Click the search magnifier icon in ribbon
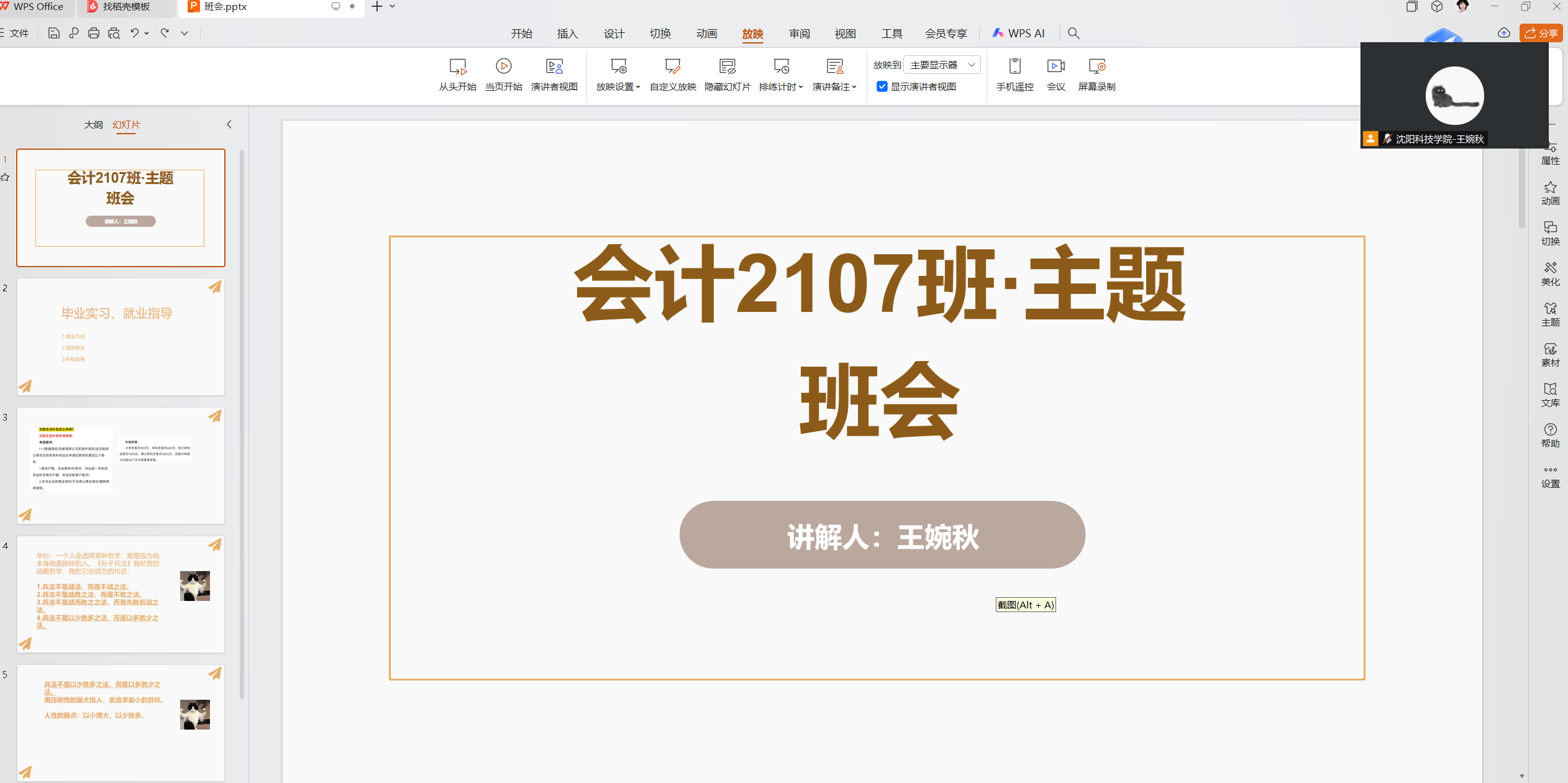Screen dimensions: 1568x783 [1073, 34]
